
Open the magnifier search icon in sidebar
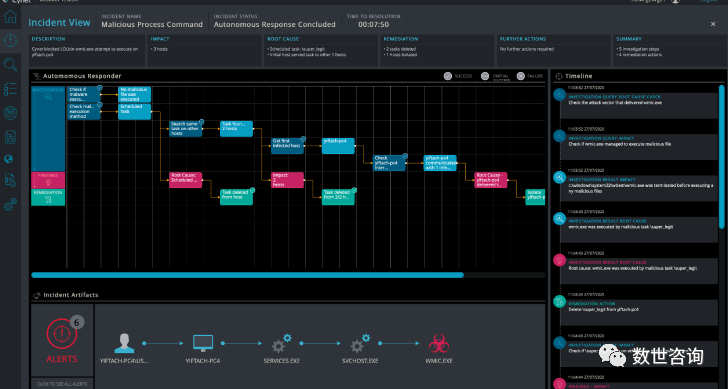(10, 65)
